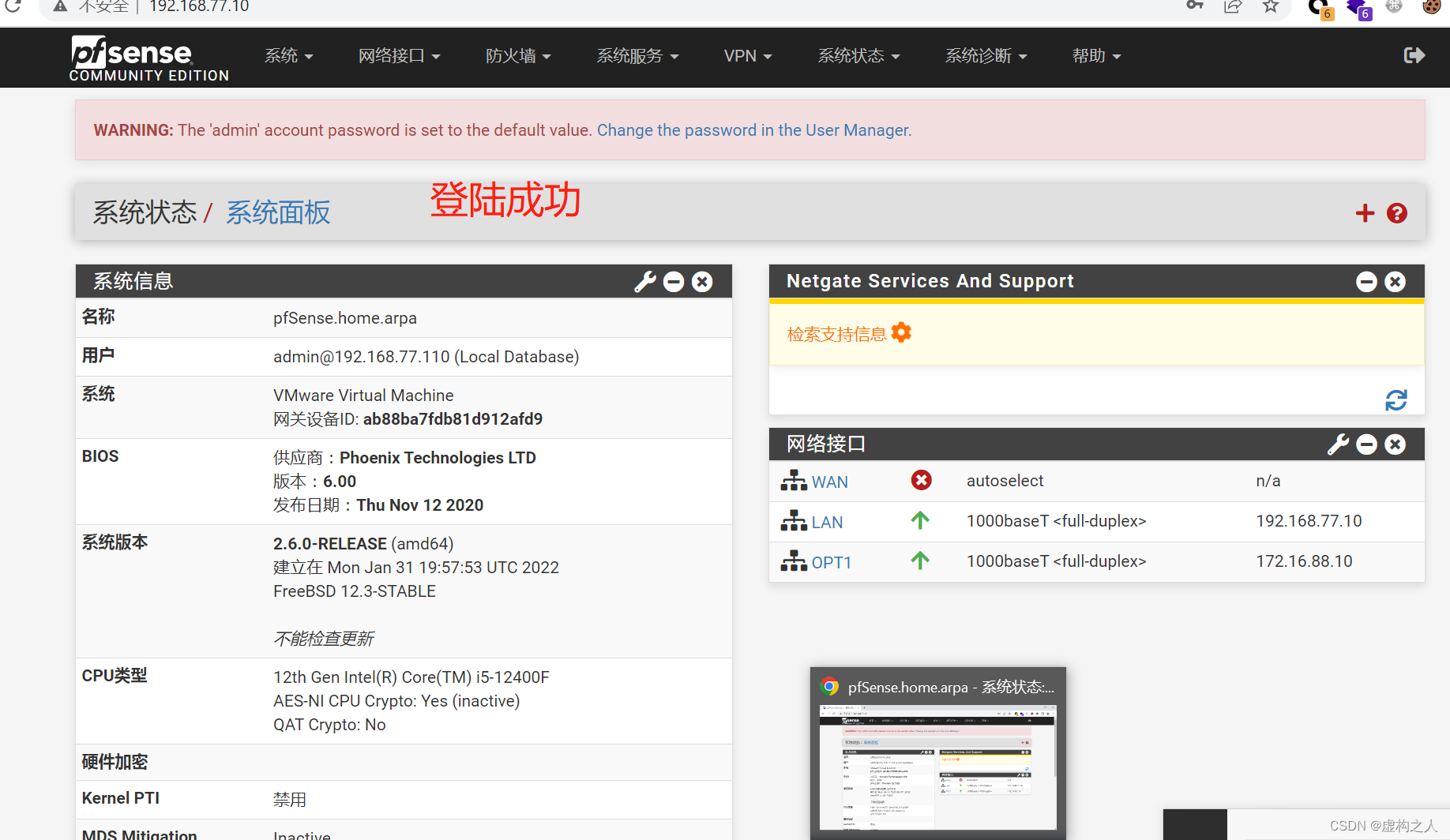This screenshot has height=840, width=1450.
Task: Close the 网络接口 widget
Action: (x=1396, y=444)
